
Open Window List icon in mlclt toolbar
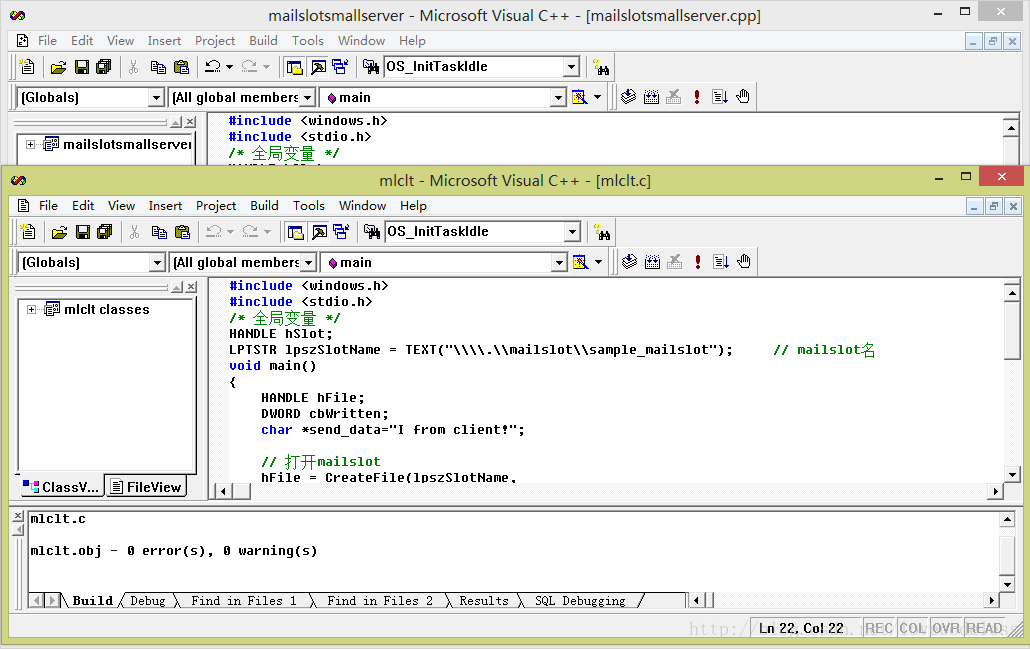click(340, 232)
